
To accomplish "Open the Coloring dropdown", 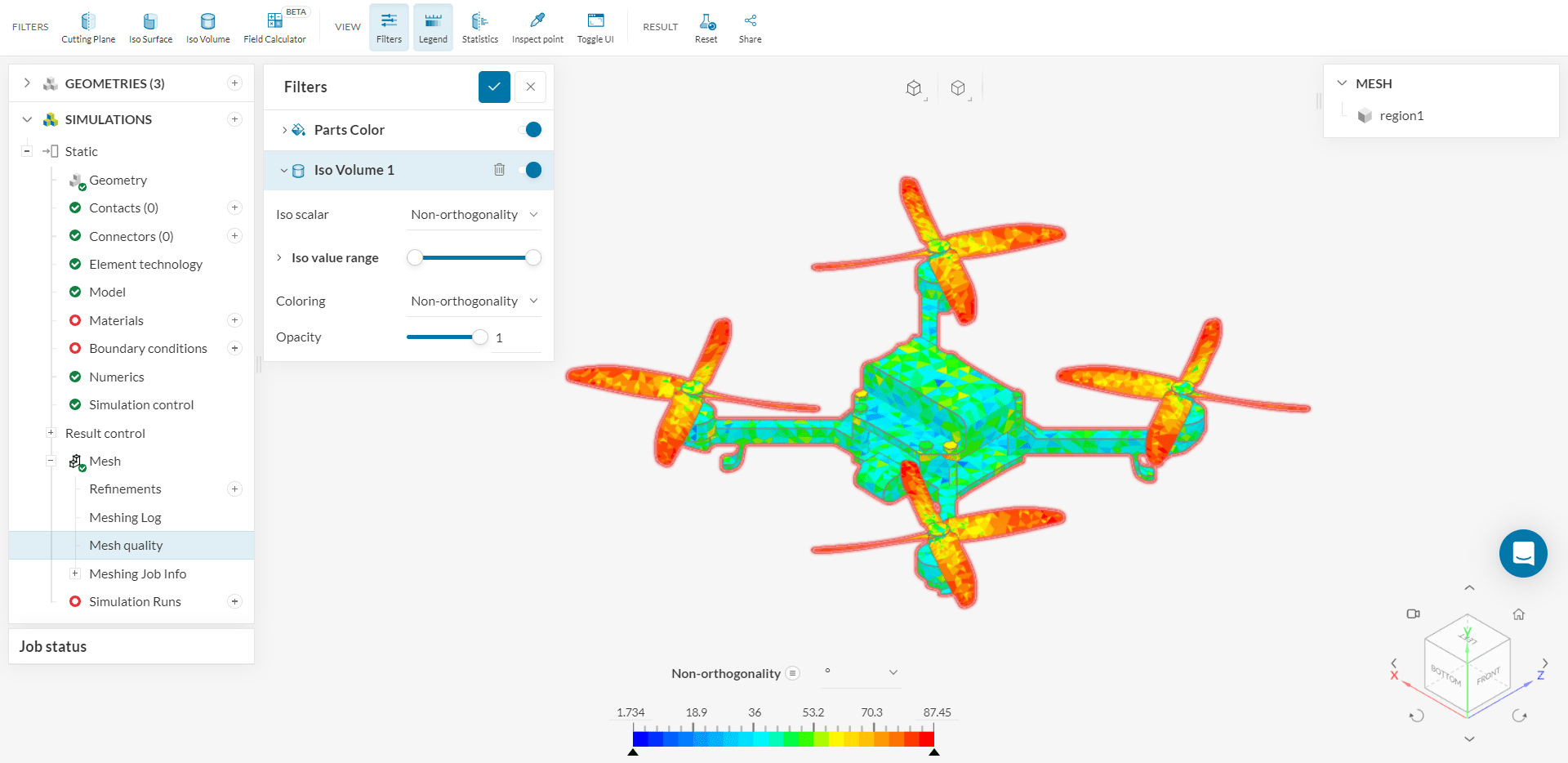I will (474, 301).
